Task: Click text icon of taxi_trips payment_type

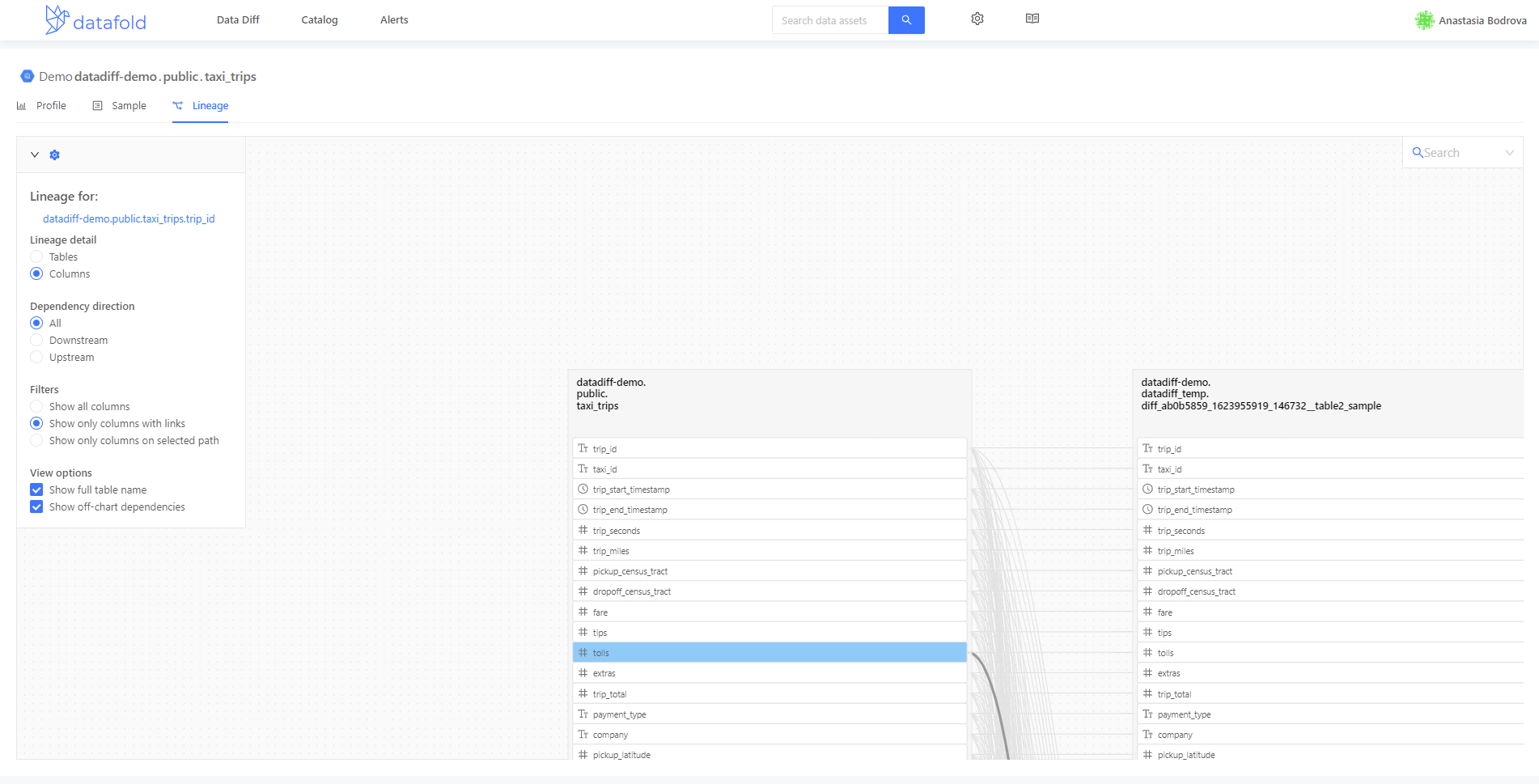Action: (583, 714)
